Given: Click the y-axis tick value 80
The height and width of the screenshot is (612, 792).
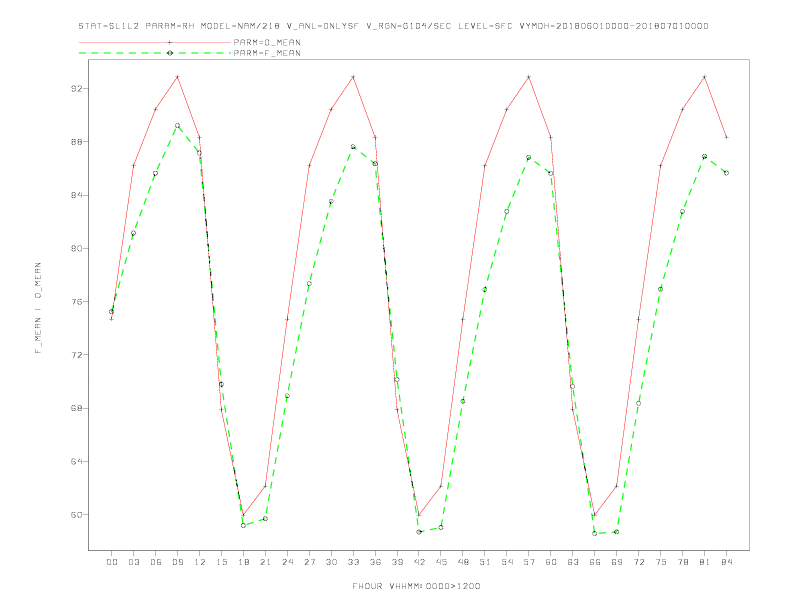Looking at the screenshot, I should [x=76, y=248].
